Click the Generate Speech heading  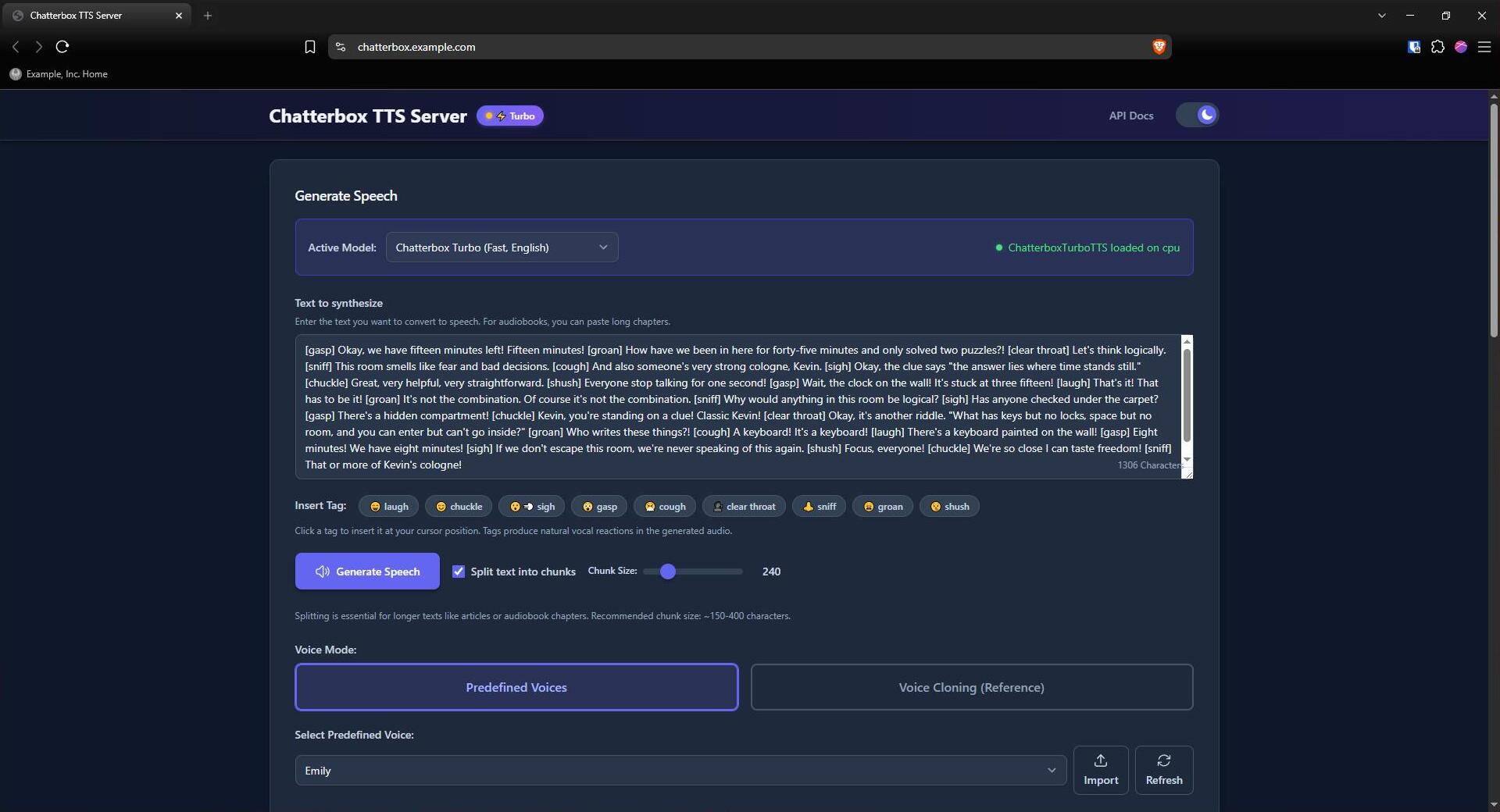click(346, 196)
